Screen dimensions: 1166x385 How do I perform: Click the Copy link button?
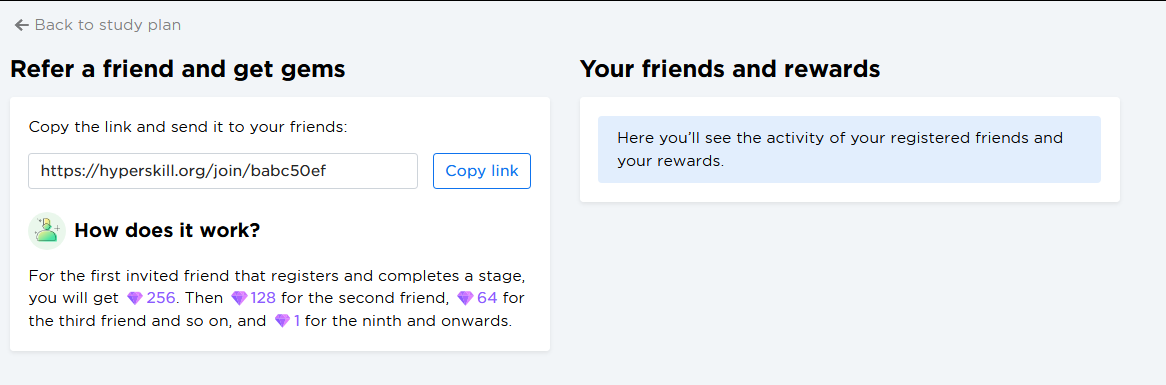482,171
